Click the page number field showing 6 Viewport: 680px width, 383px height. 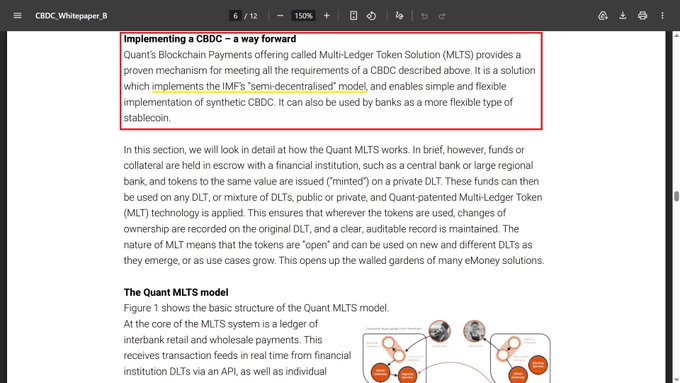pyautogui.click(x=235, y=16)
